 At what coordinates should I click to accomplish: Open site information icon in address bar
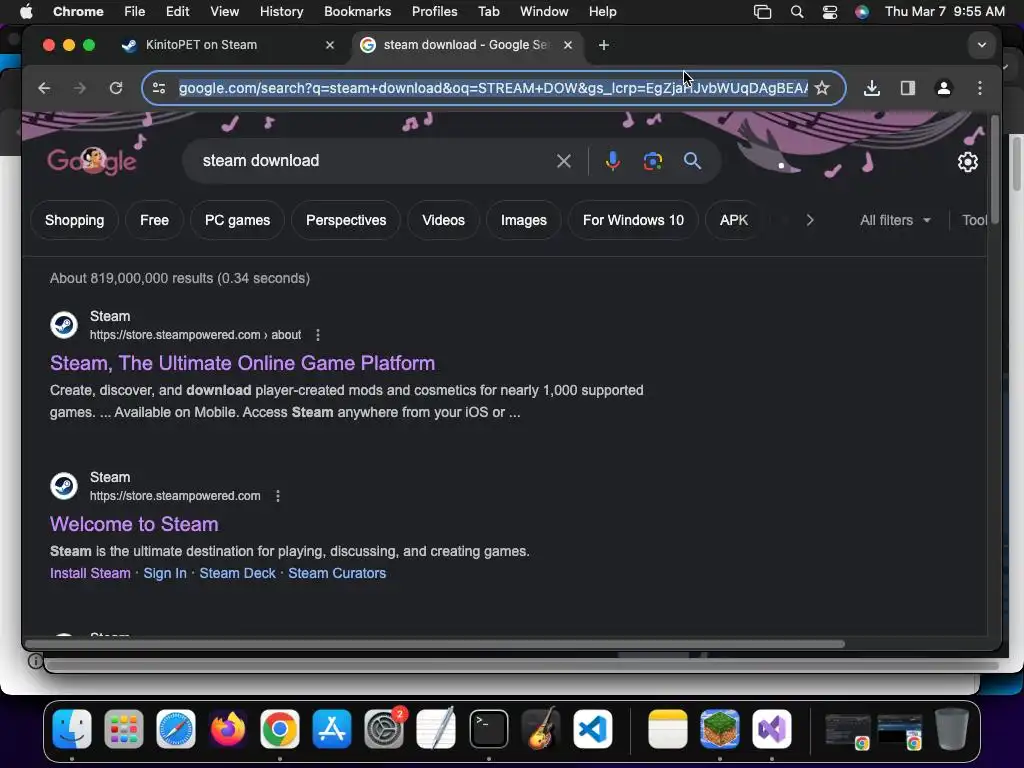[159, 88]
